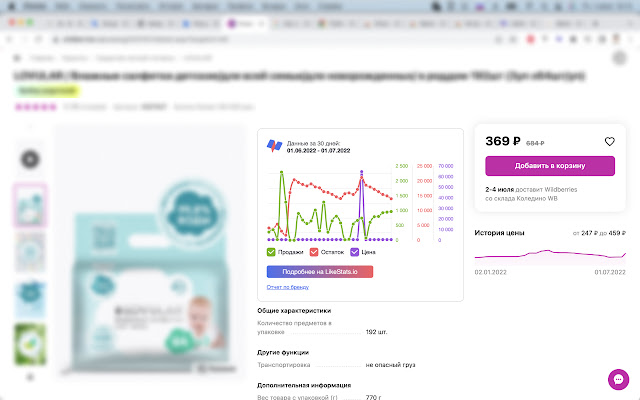Click Добавить в корзину button
This screenshot has height=400, width=640.
[550, 166]
